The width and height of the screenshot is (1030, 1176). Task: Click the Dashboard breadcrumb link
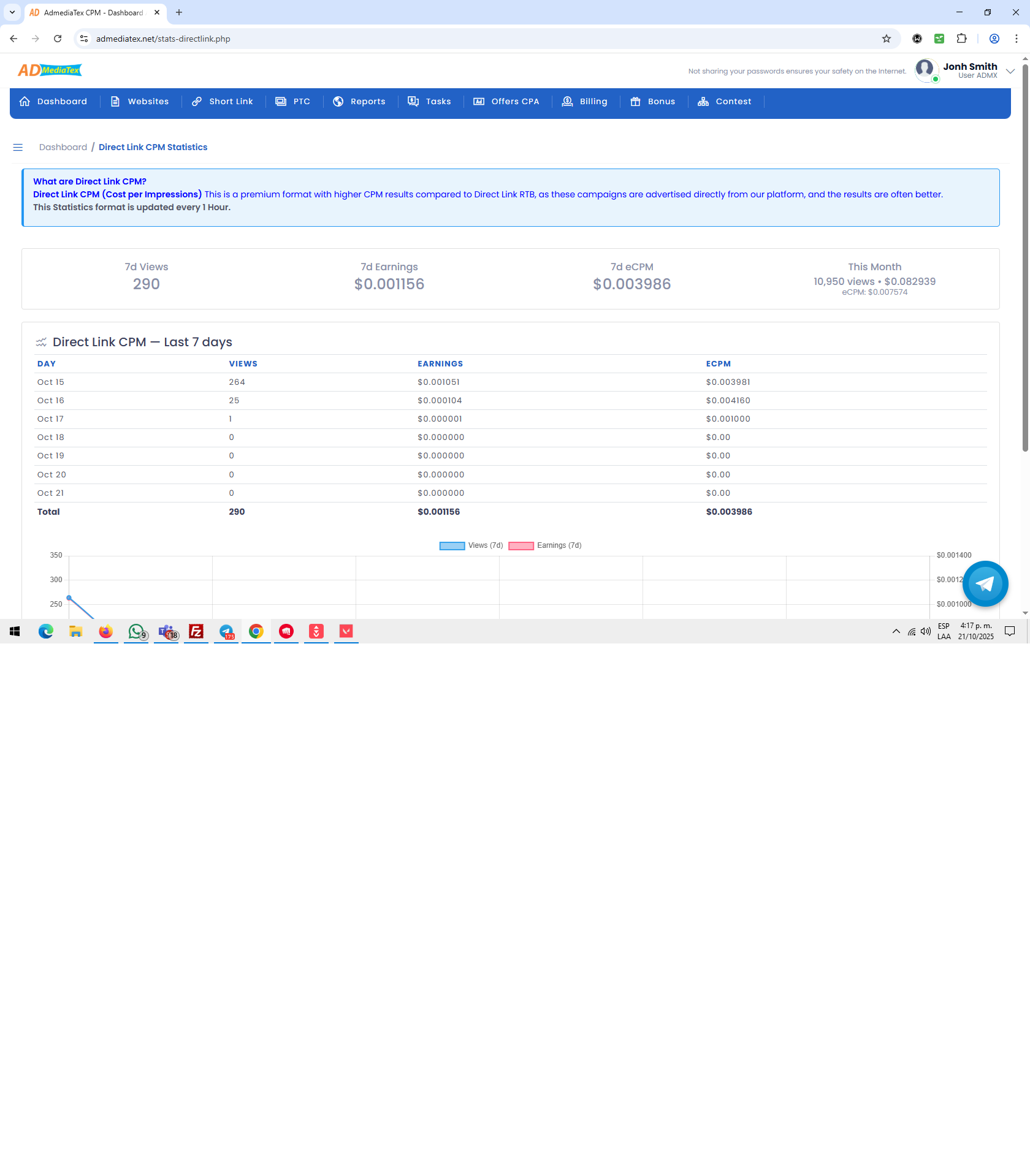pos(63,147)
